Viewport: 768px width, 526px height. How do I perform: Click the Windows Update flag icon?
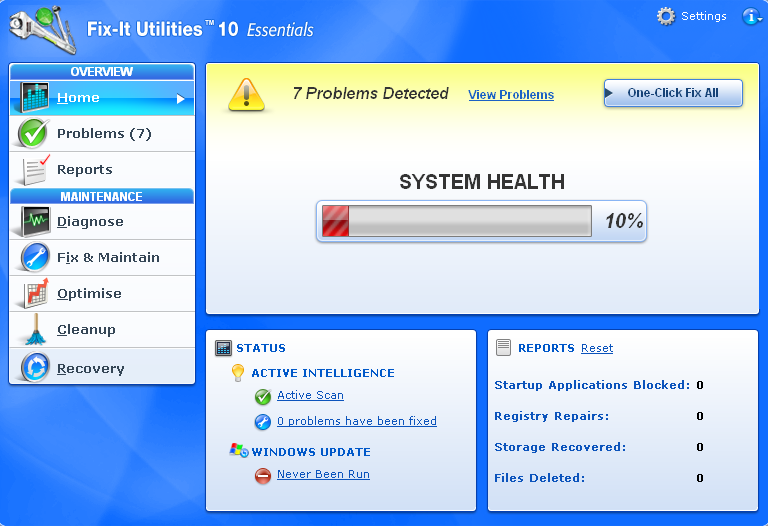point(239,451)
